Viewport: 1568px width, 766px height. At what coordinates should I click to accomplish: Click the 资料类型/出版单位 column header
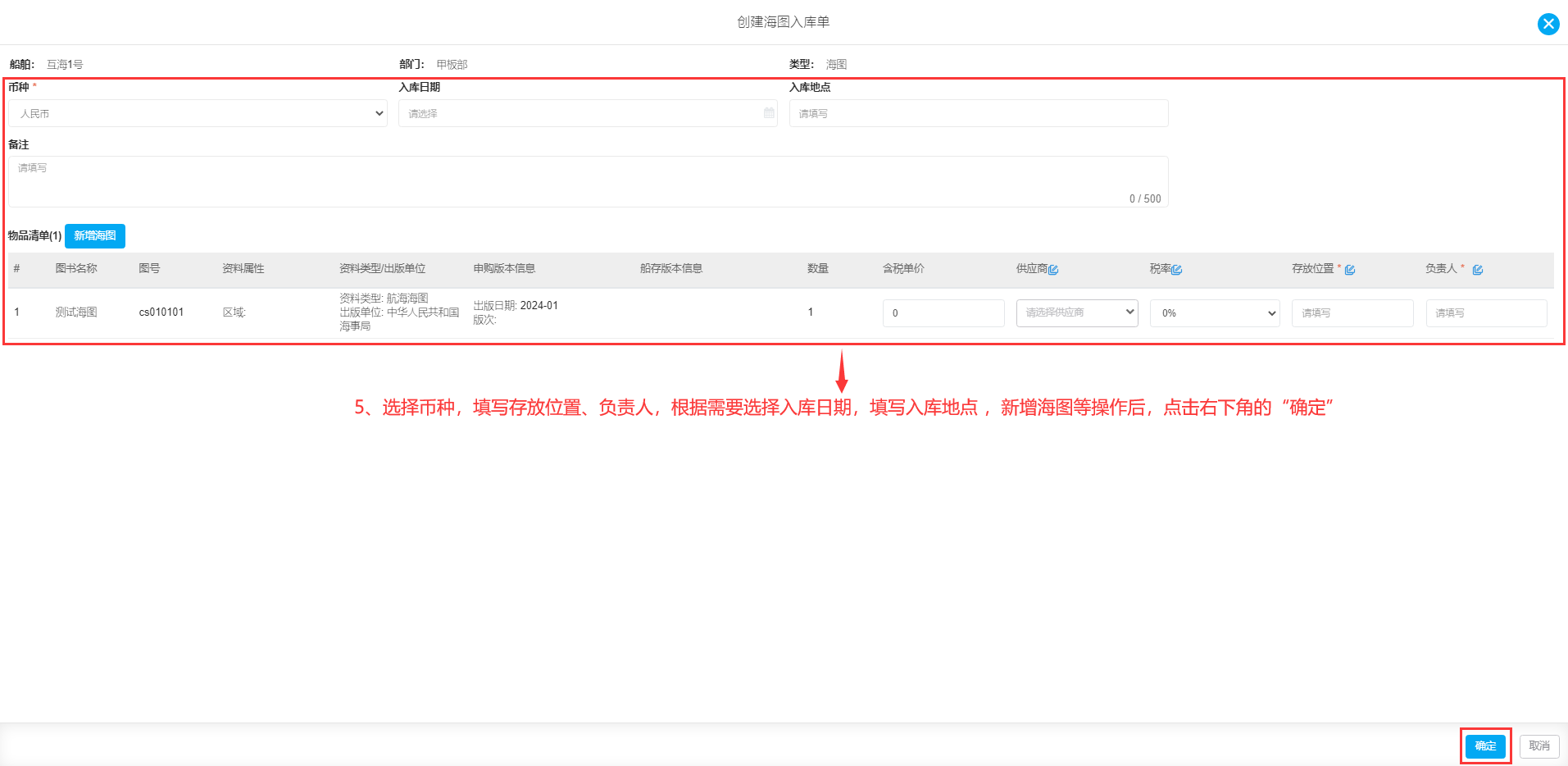383,269
